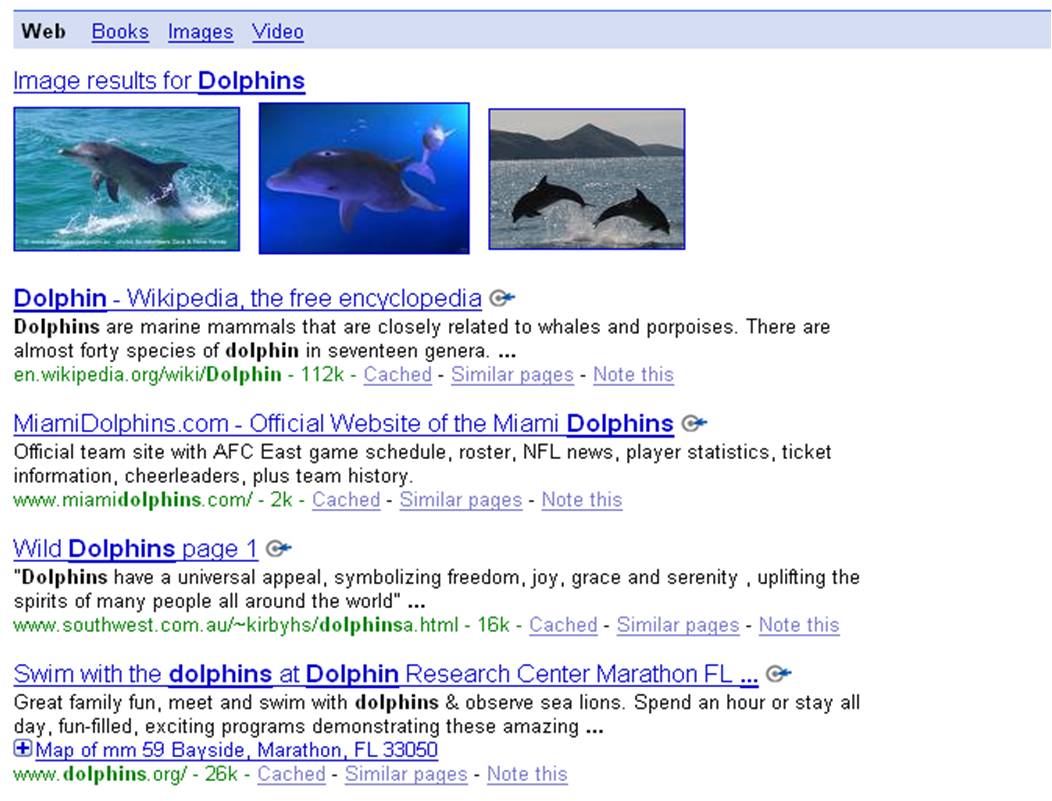Open Cached link for dolphins.org result

tap(291, 773)
